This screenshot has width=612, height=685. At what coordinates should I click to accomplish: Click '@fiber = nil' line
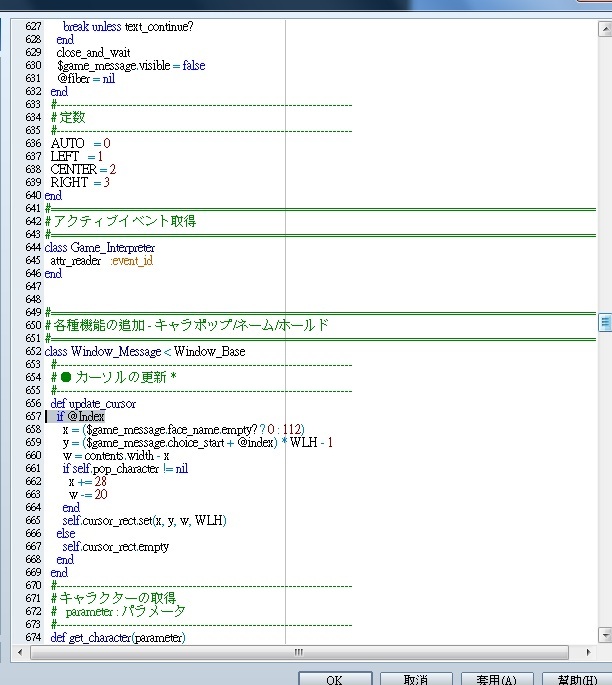[86, 79]
